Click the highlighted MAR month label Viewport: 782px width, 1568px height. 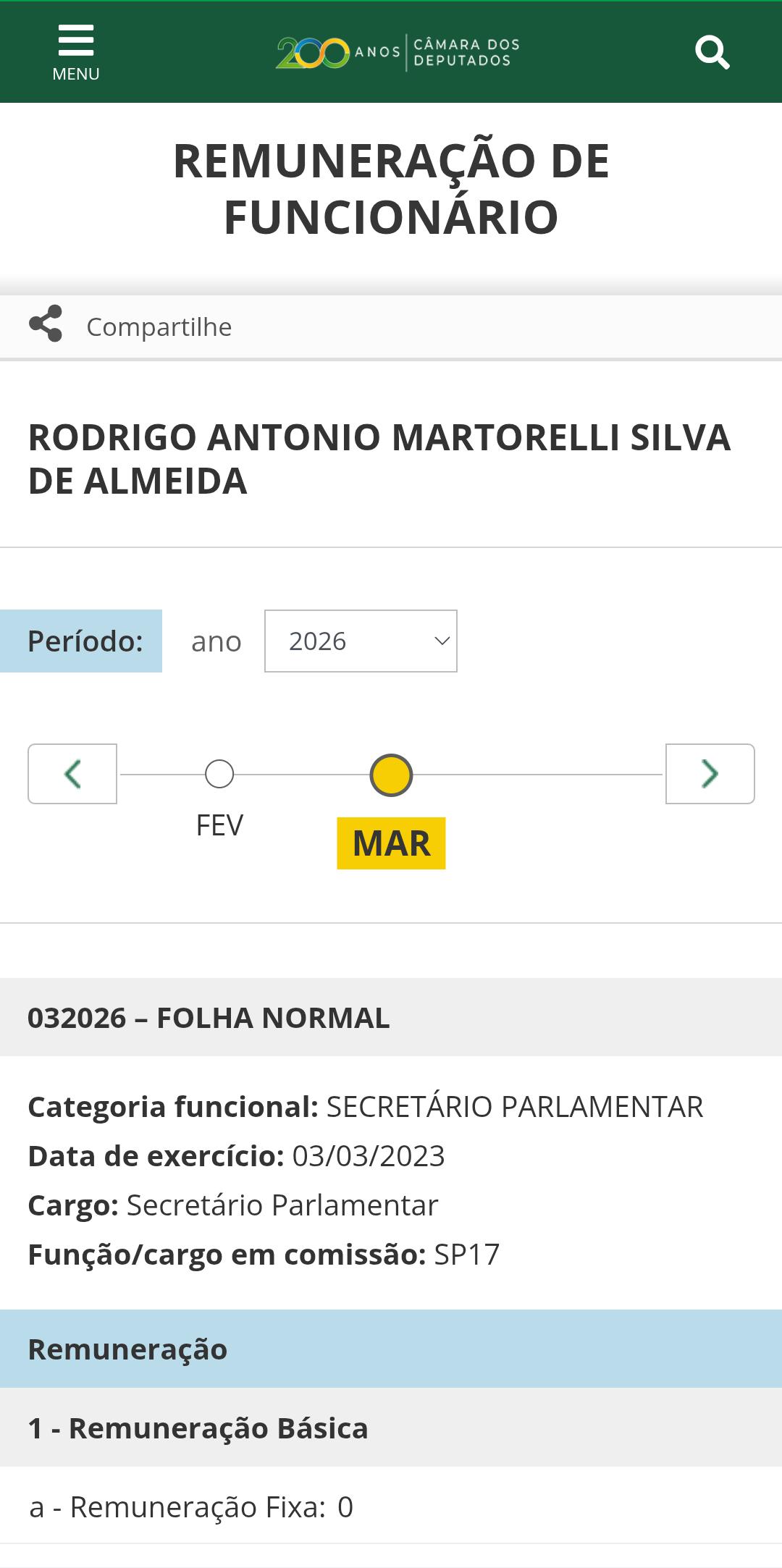tap(391, 843)
